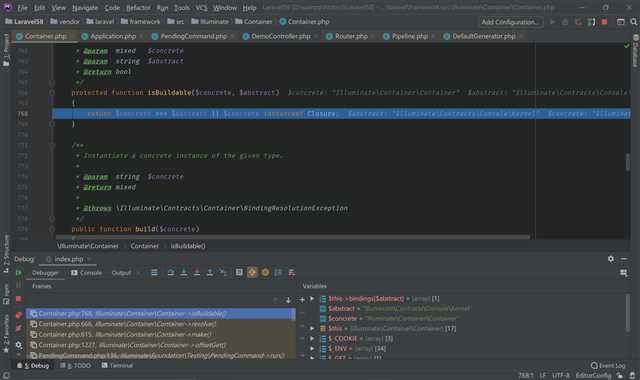Screen dimensions: 640x380
Task: Add new watch with plus icon
Action: 302,300
